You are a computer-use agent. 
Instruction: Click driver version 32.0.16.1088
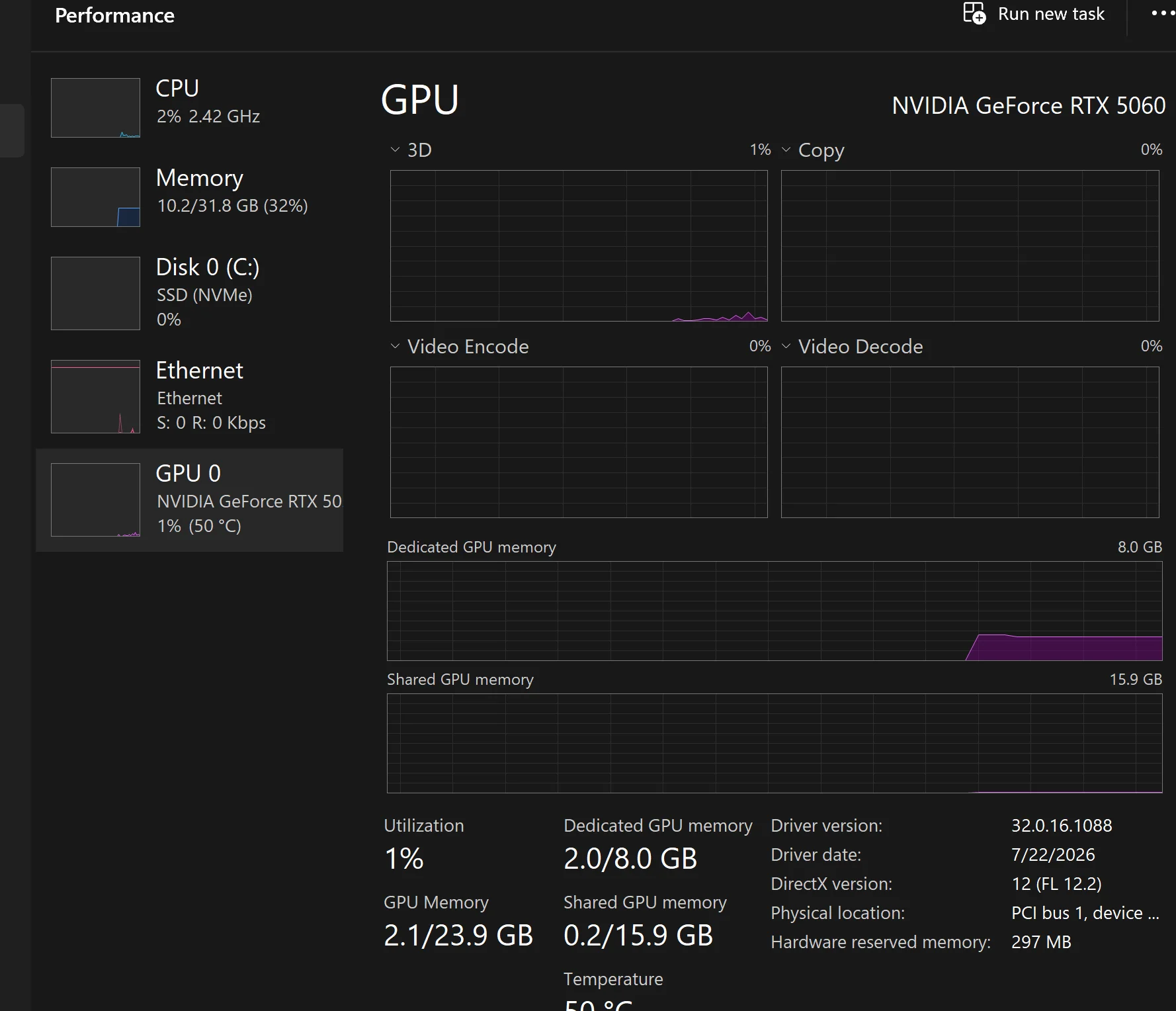click(x=1062, y=826)
